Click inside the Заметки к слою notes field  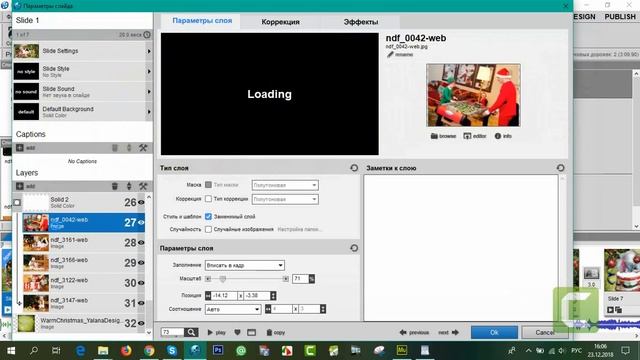pos(461,248)
